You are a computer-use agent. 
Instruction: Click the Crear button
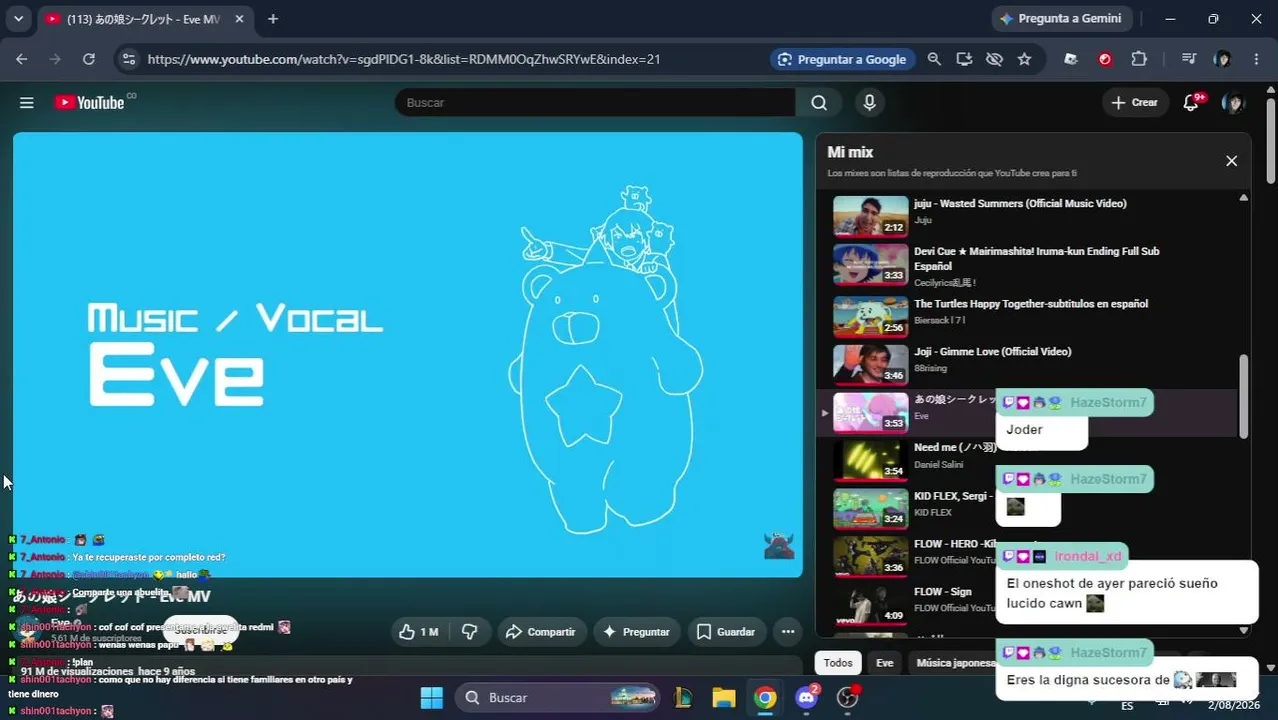[1135, 102]
